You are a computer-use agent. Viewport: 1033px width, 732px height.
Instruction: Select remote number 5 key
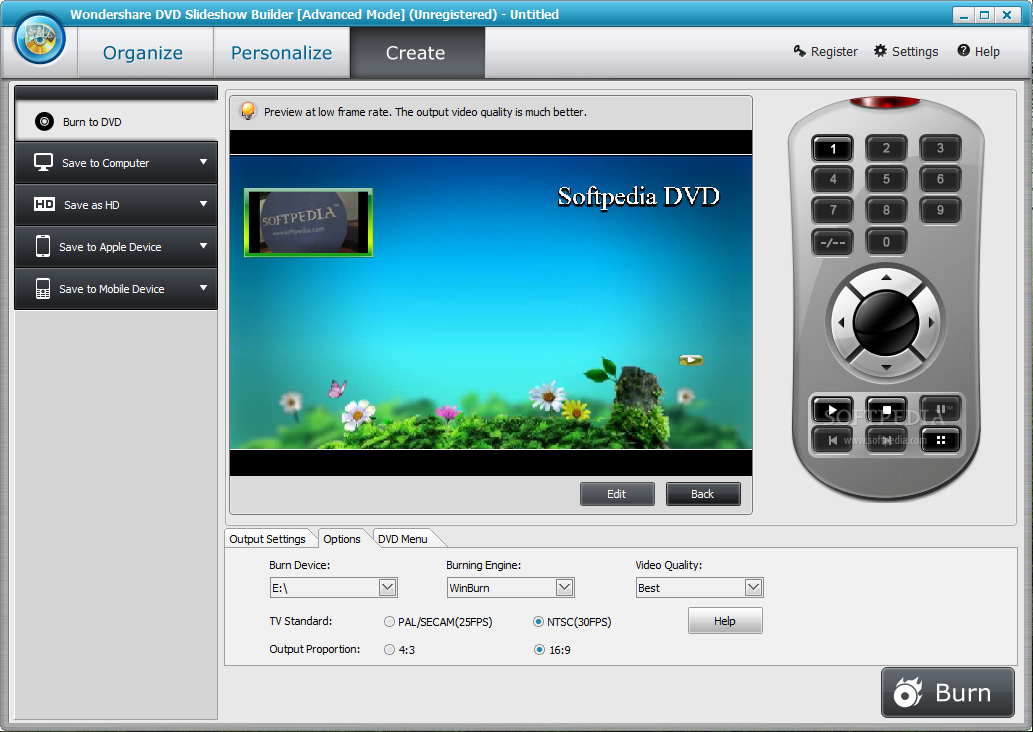pyautogui.click(x=886, y=179)
